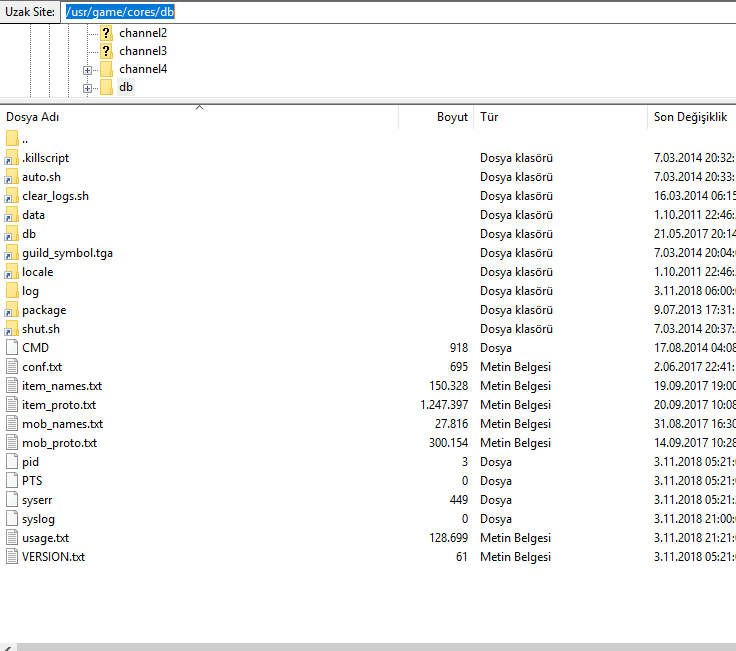Screen dimensions: 736x651
Task: Sort files by Tür column
Action: (x=560, y=117)
